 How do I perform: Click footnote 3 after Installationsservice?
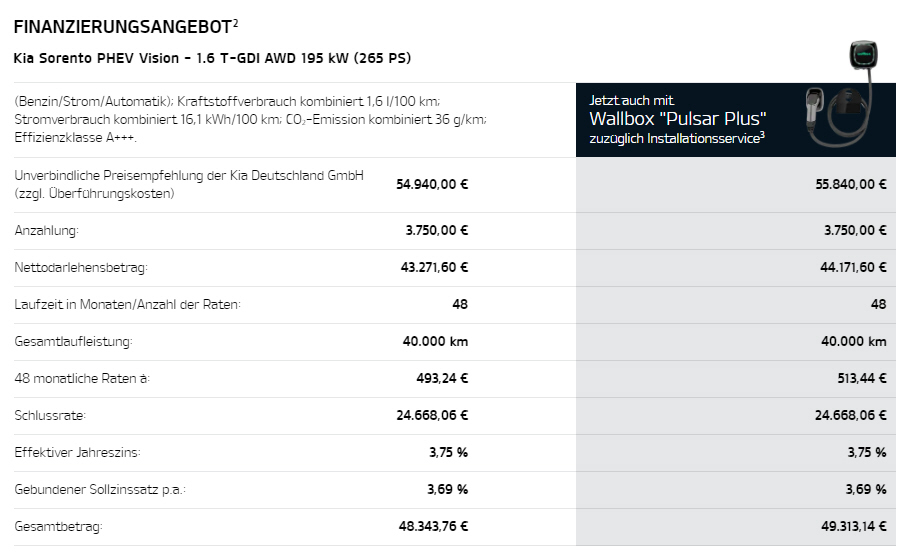click(763, 135)
